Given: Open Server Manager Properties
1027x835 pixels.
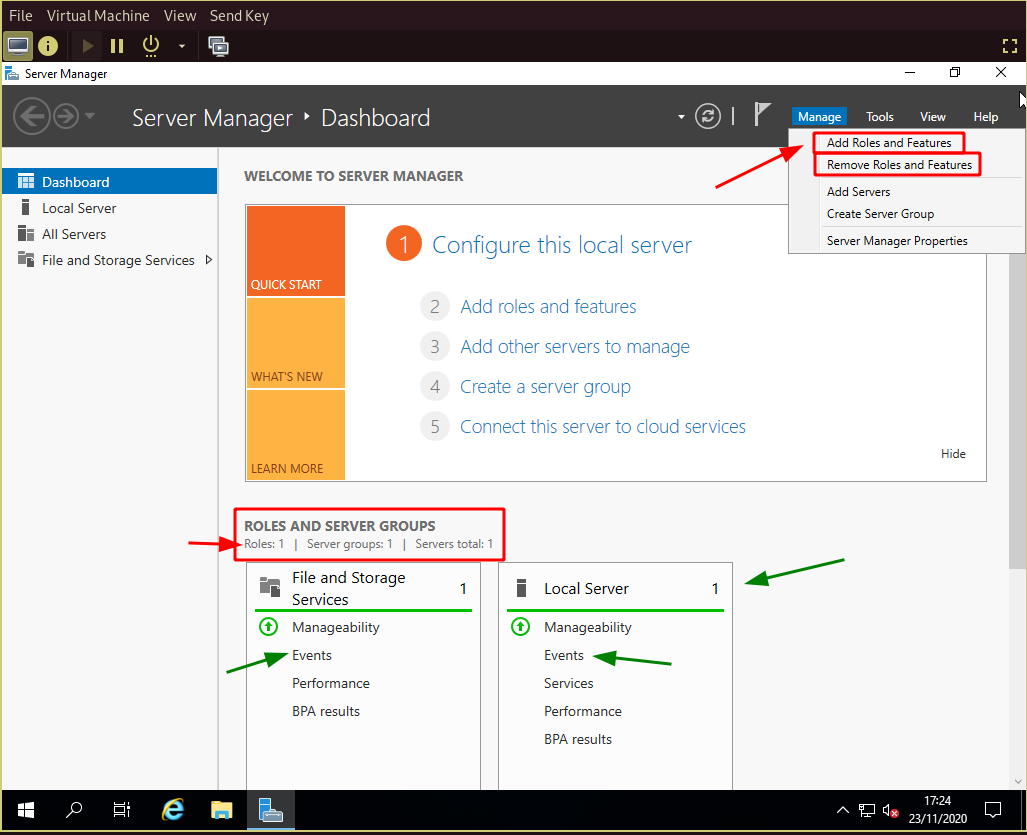Looking at the screenshot, I should pyautogui.click(x=897, y=241).
